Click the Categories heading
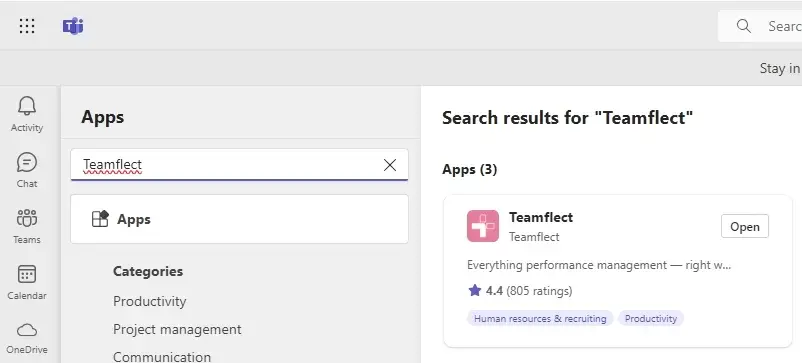 coord(148,271)
